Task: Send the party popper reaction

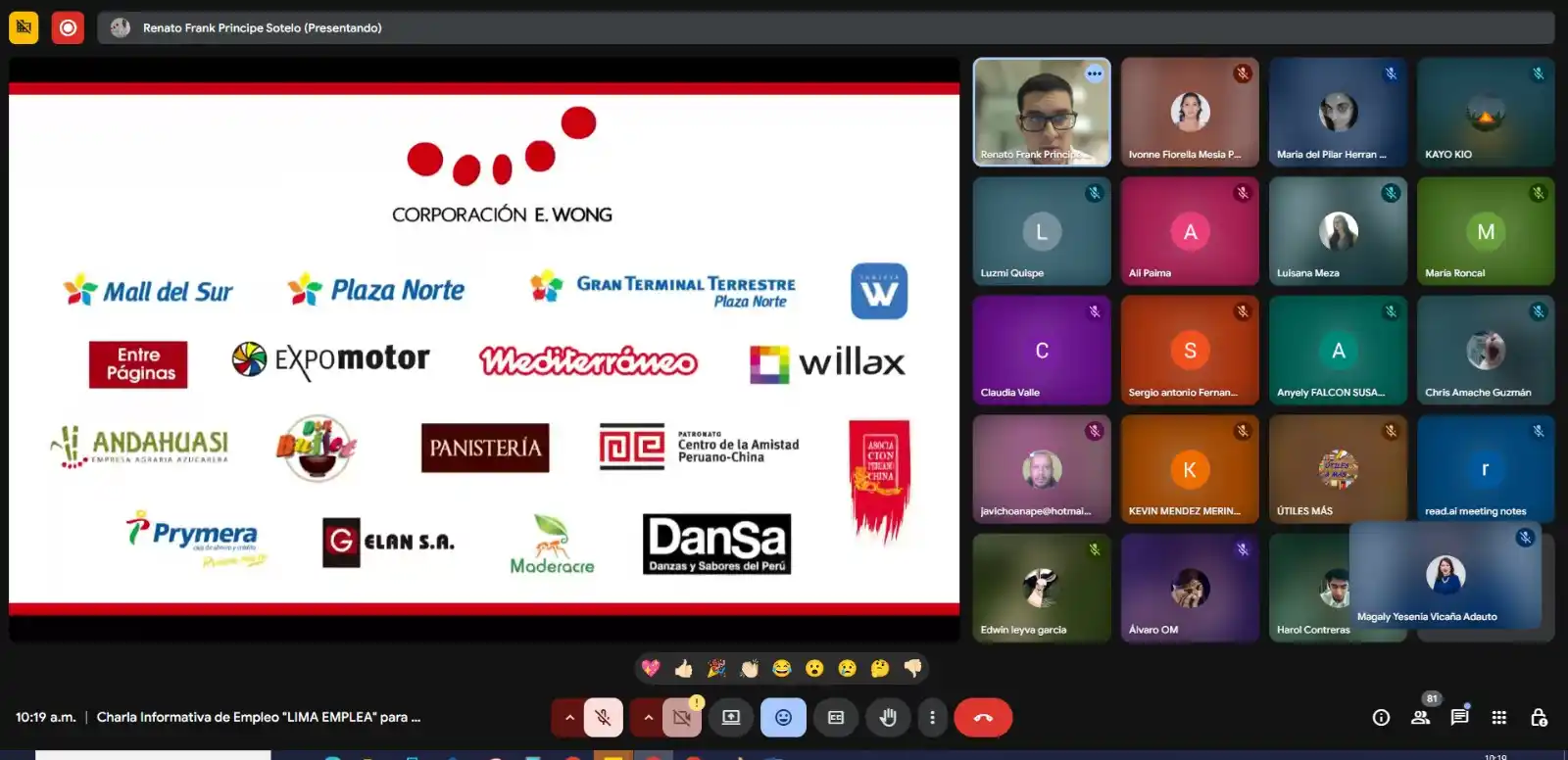Action: 716,668
